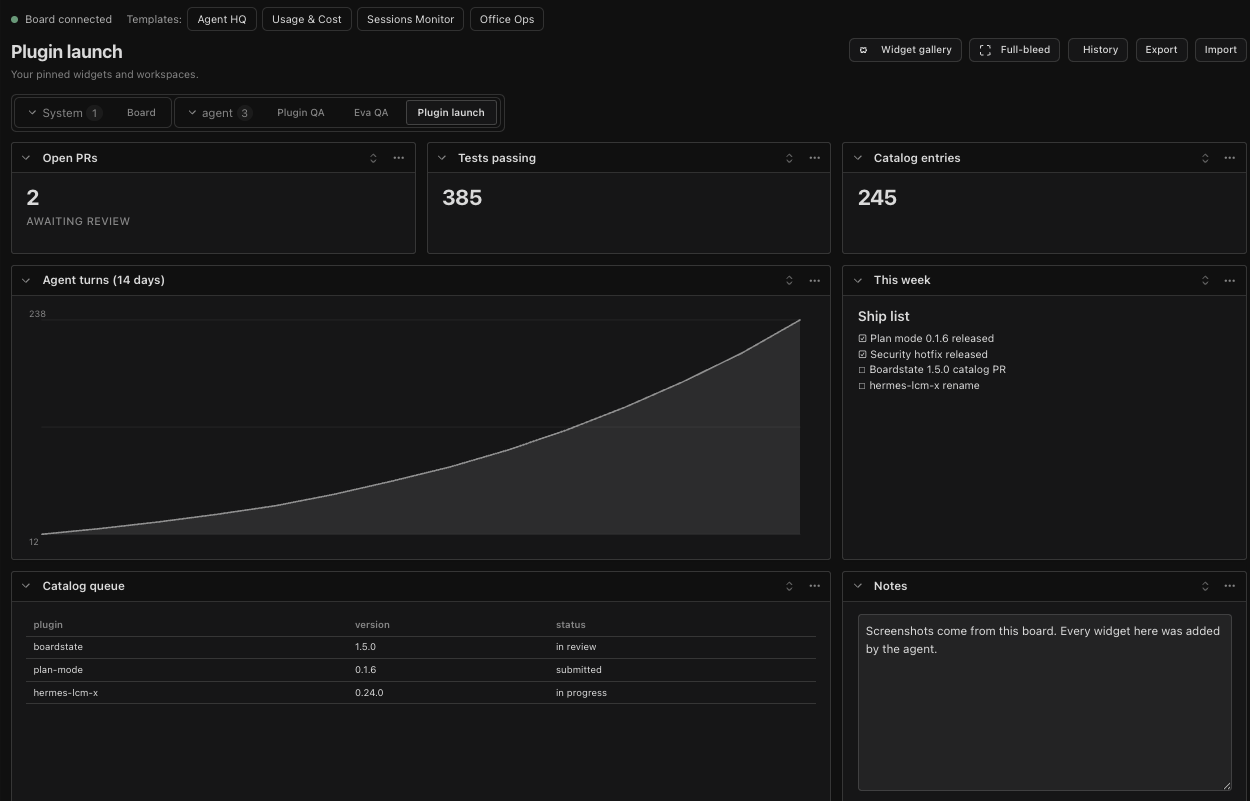Screen dimensions: 1250x801
Task: Open the Widget gallery
Action: pos(906,50)
